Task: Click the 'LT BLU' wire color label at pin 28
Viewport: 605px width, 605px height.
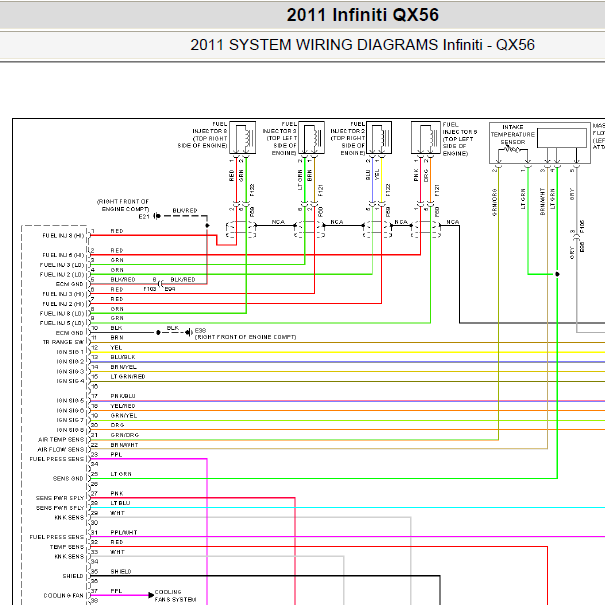Action: (120, 503)
